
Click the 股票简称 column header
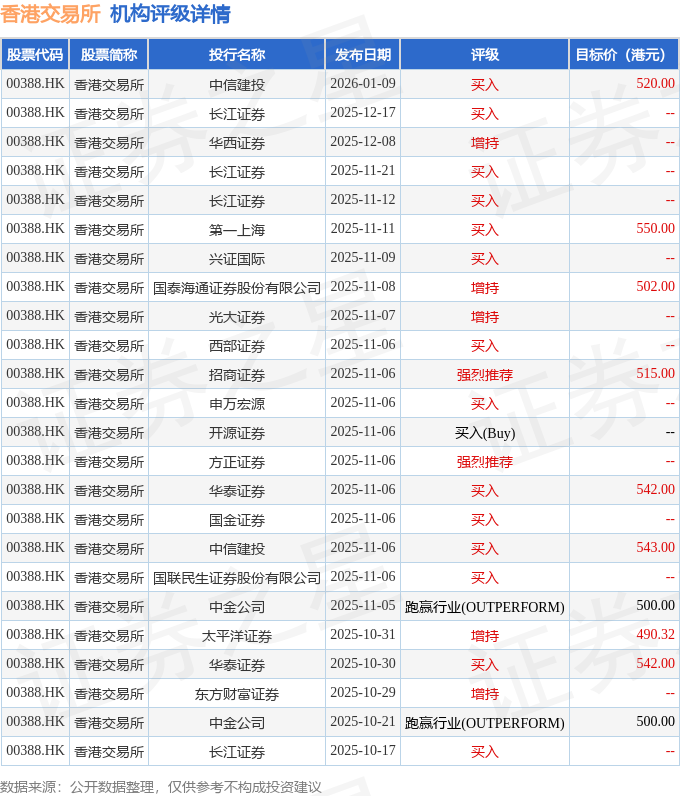[x=109, y=54]
